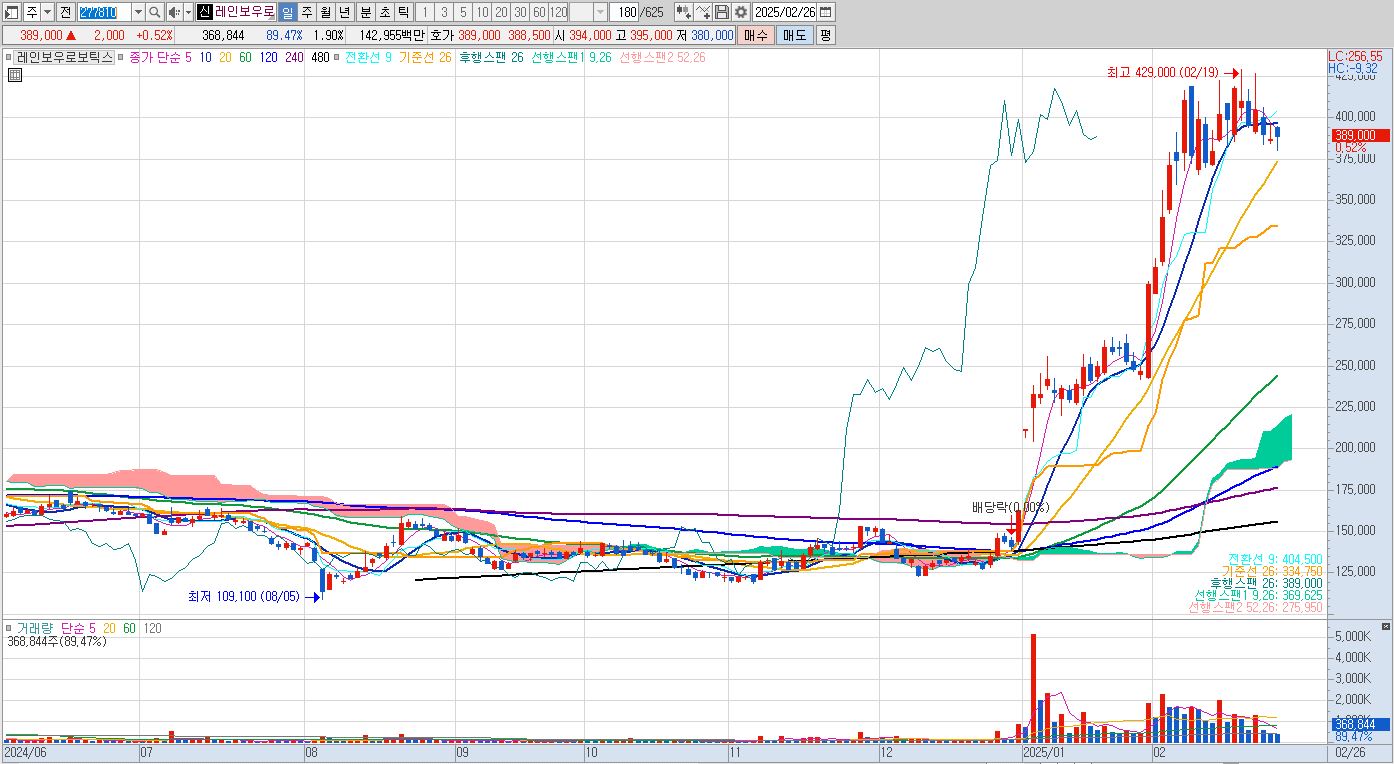The height and width of the screenshot is (764, 1394).
Task: Select the 5 interval preset button
Action: [x=462, y=12]
